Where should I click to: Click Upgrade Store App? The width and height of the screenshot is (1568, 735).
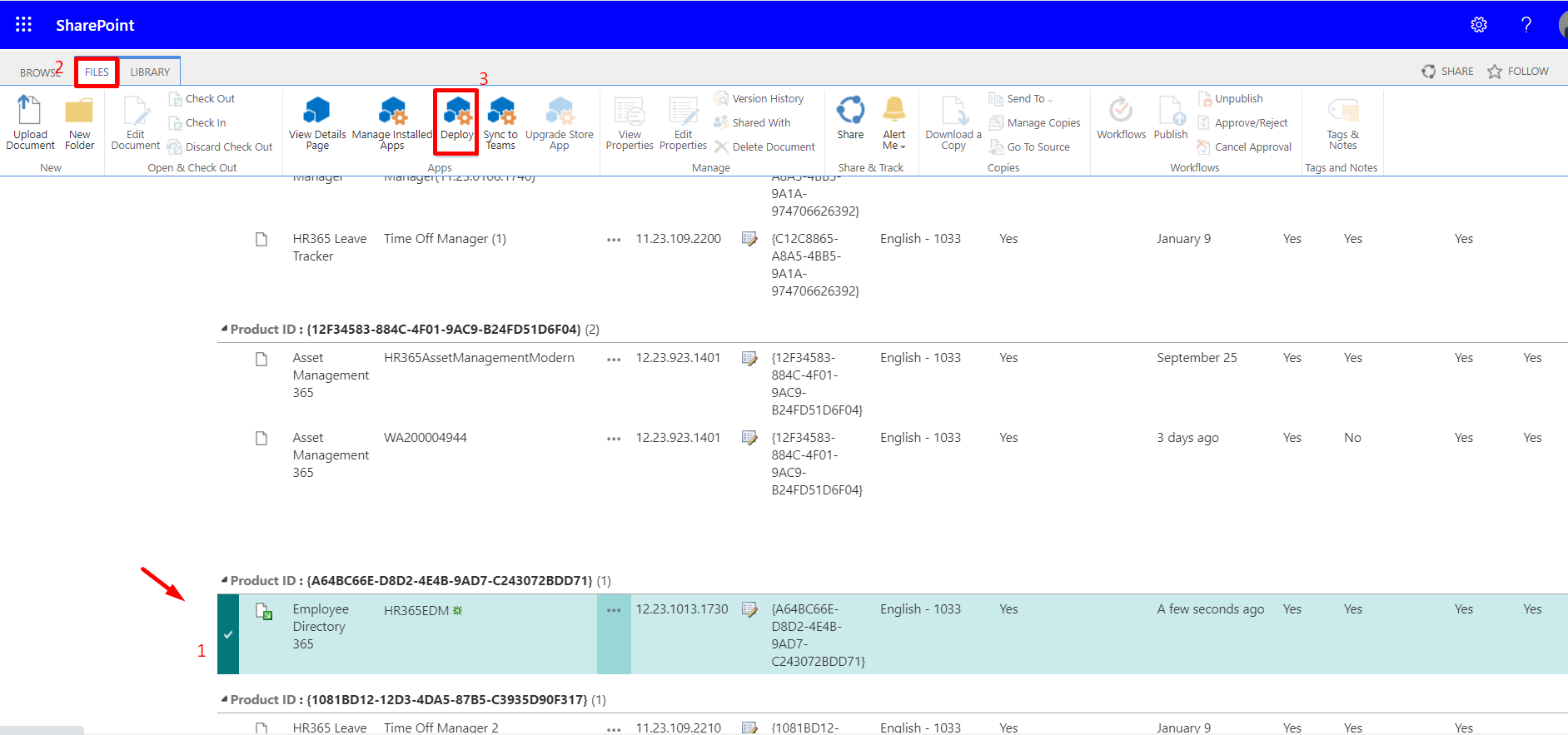pos(560,122)
